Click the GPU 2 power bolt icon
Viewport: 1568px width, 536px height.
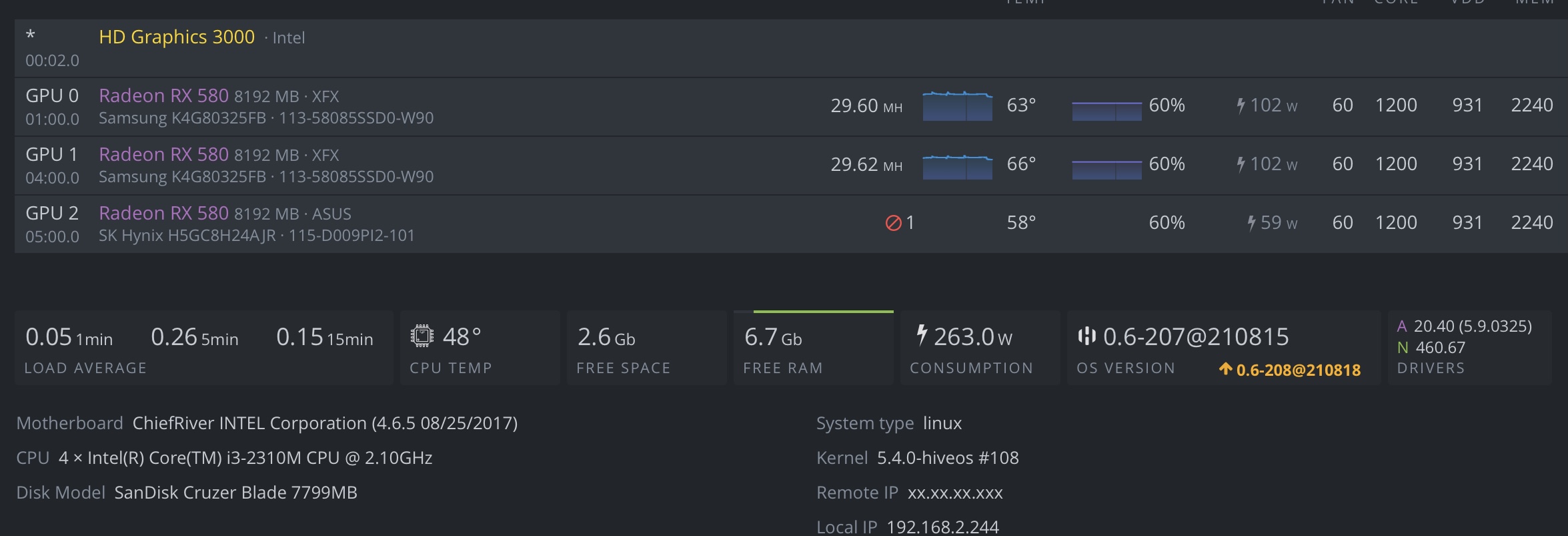[x=1251, y=223]
